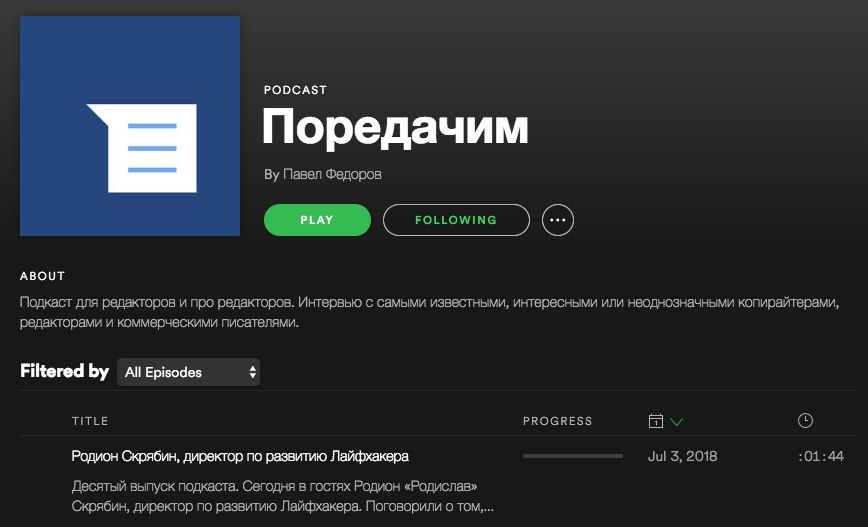
Task: Click the PROGRESS column header
Action: tap(557, 421)
